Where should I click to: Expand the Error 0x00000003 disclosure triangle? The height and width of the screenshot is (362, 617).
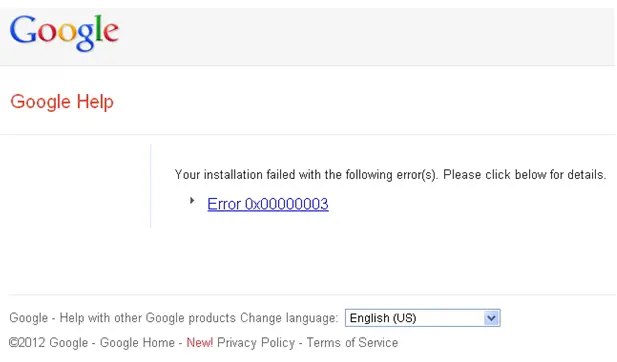pyautogui.click(x=192, y=201)
